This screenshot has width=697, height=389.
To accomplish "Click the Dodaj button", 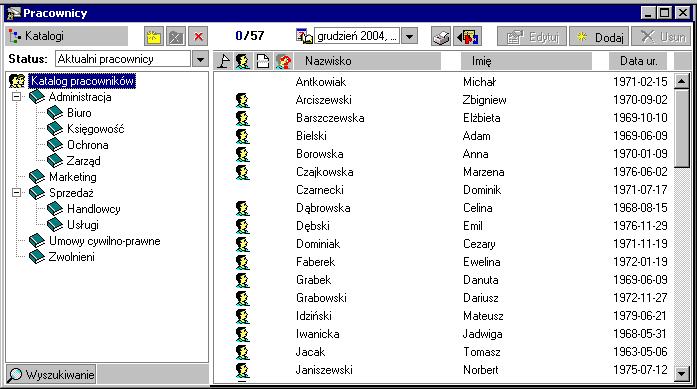I will coord(599,36).
